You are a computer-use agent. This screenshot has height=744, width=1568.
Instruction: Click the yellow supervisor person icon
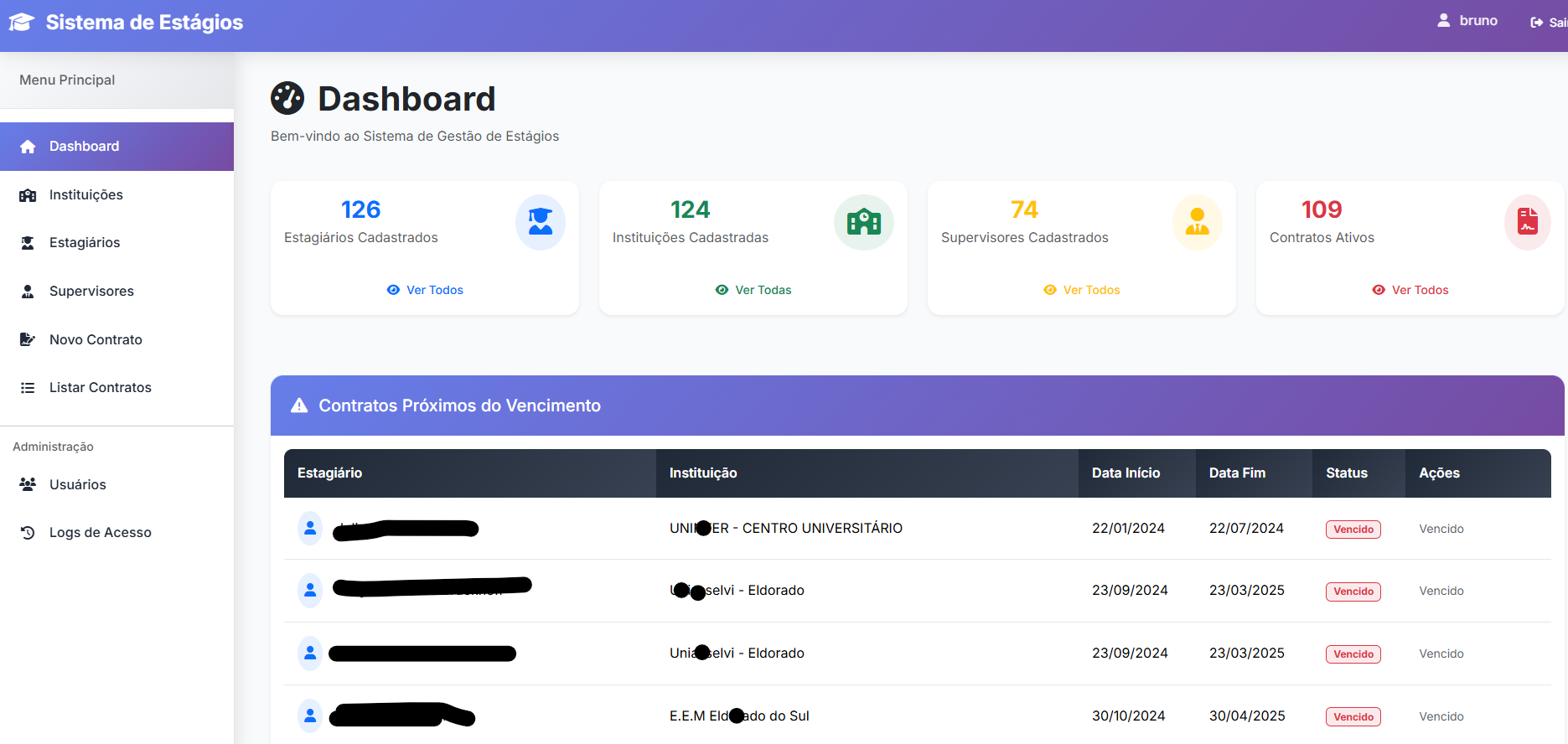point(1197,222)
